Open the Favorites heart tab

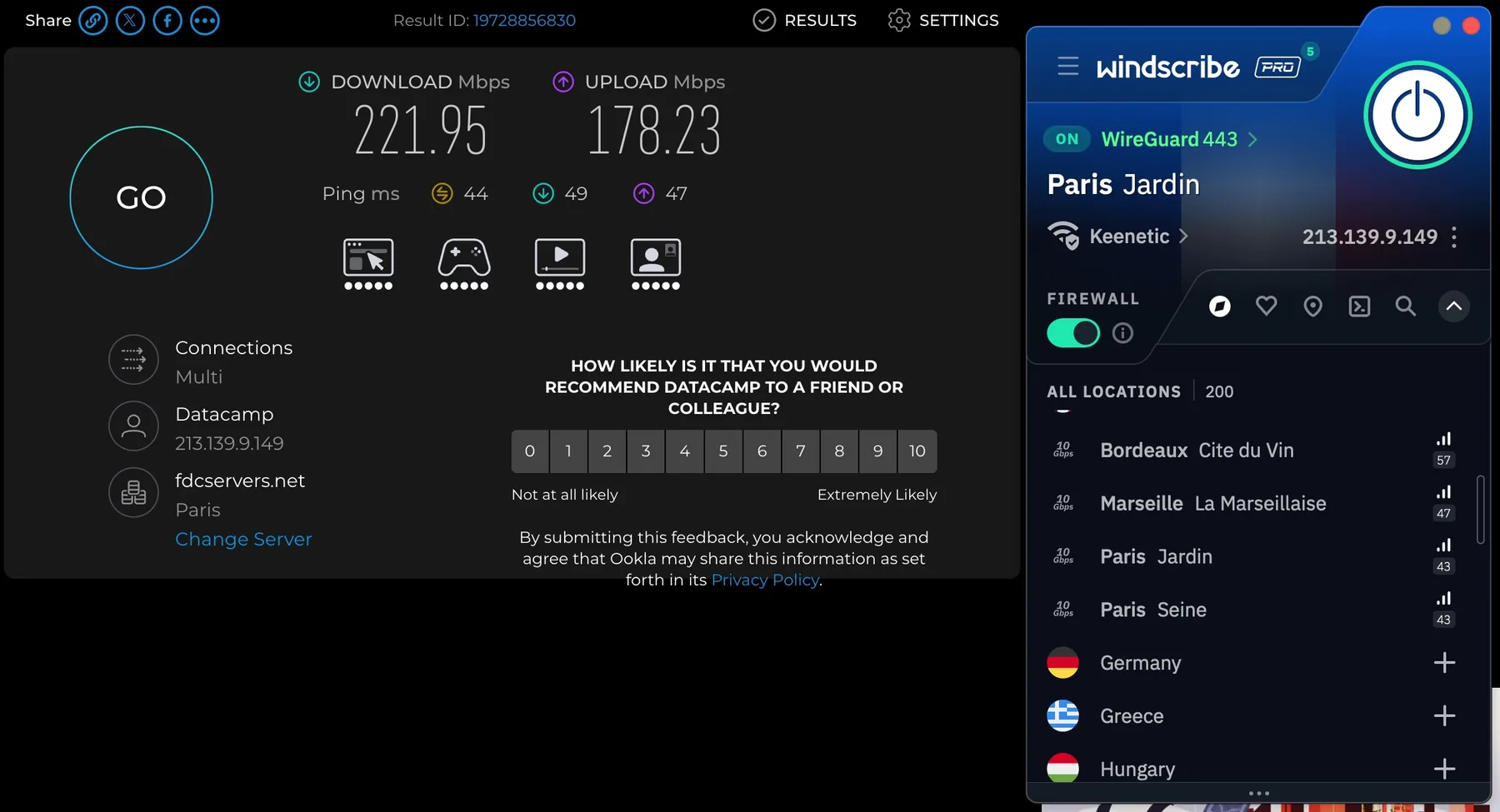coord(1267,306)
